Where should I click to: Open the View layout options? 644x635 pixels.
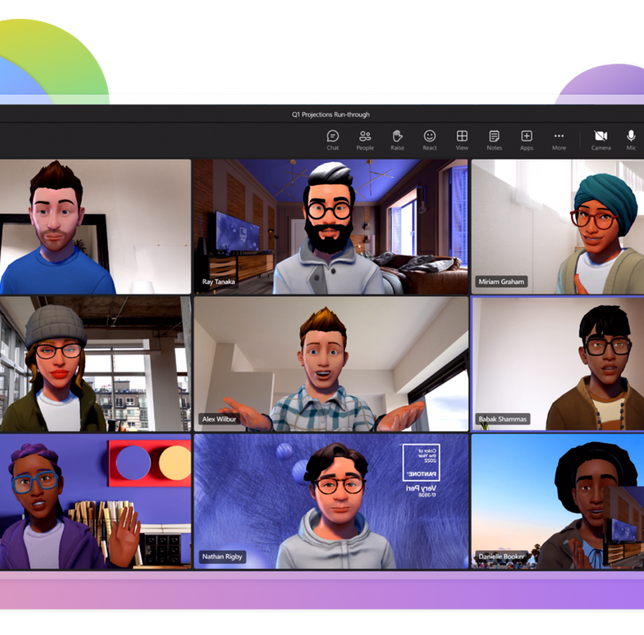coord(462,139)
